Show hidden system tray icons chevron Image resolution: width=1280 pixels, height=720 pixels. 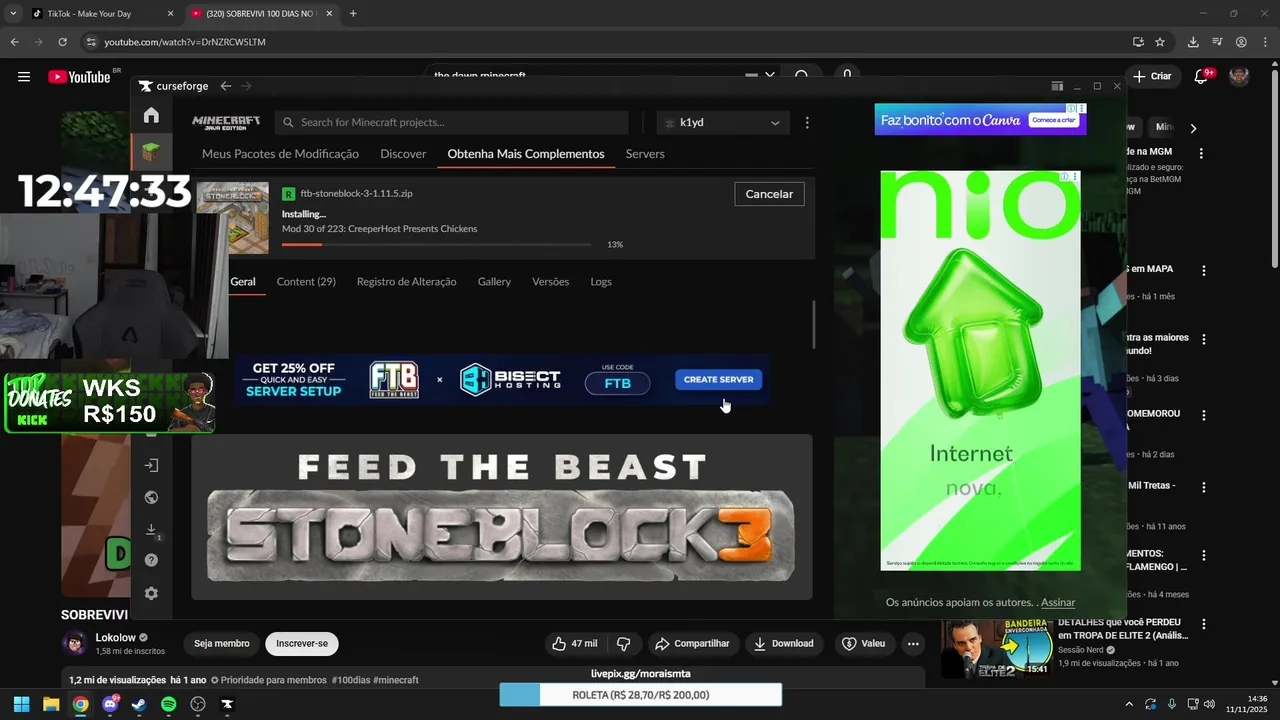click(1129, 704)
